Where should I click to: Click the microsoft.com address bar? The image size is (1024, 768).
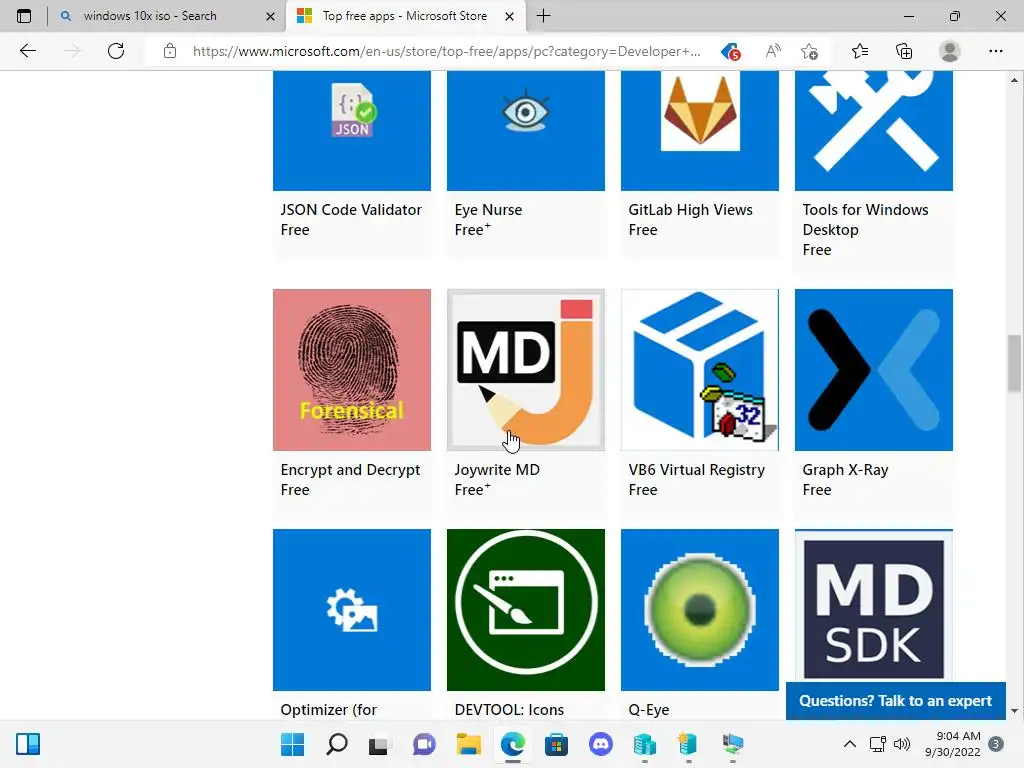446,51
